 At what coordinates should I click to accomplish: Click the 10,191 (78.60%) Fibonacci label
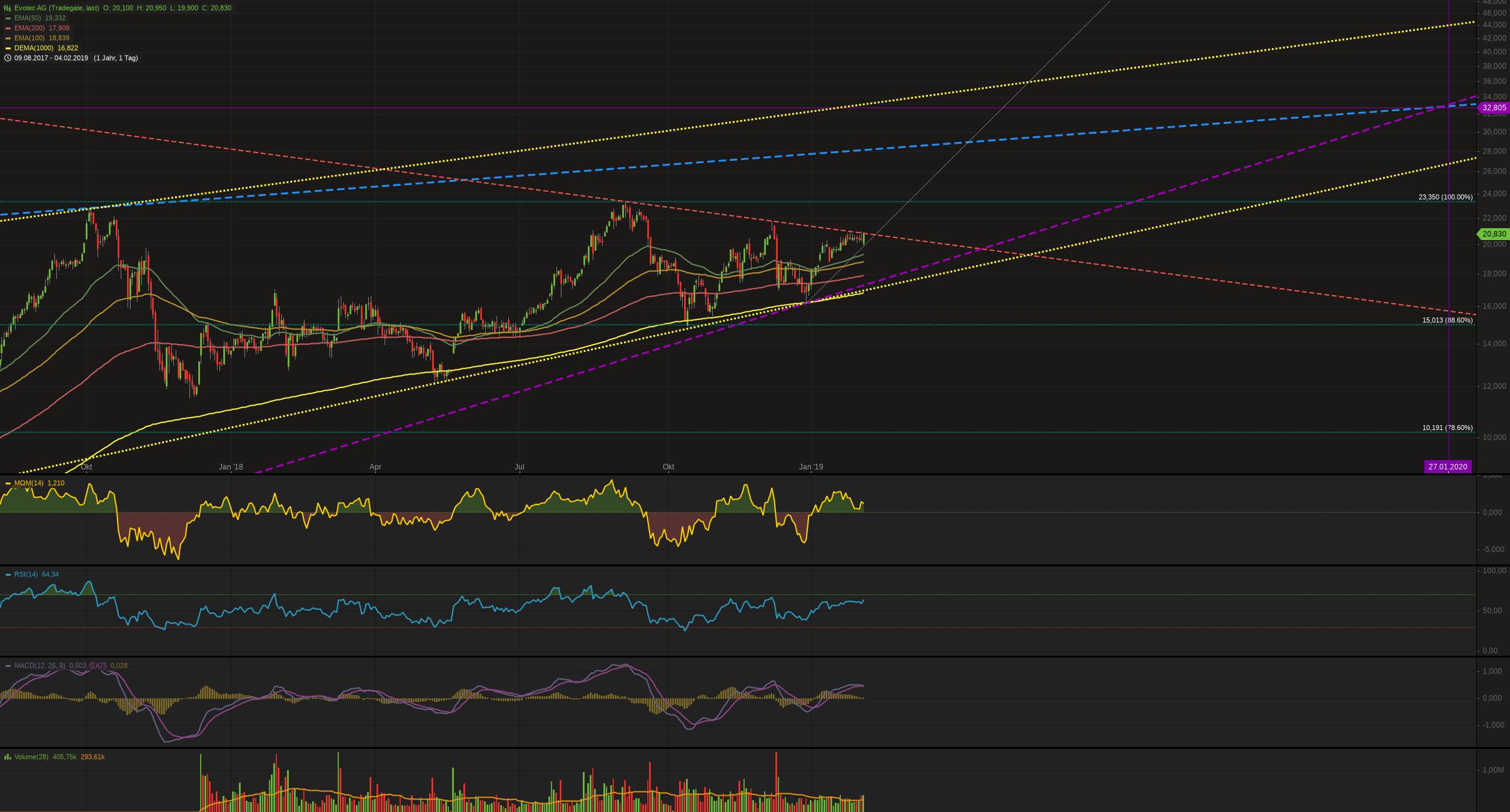[x=1447, y=428]
